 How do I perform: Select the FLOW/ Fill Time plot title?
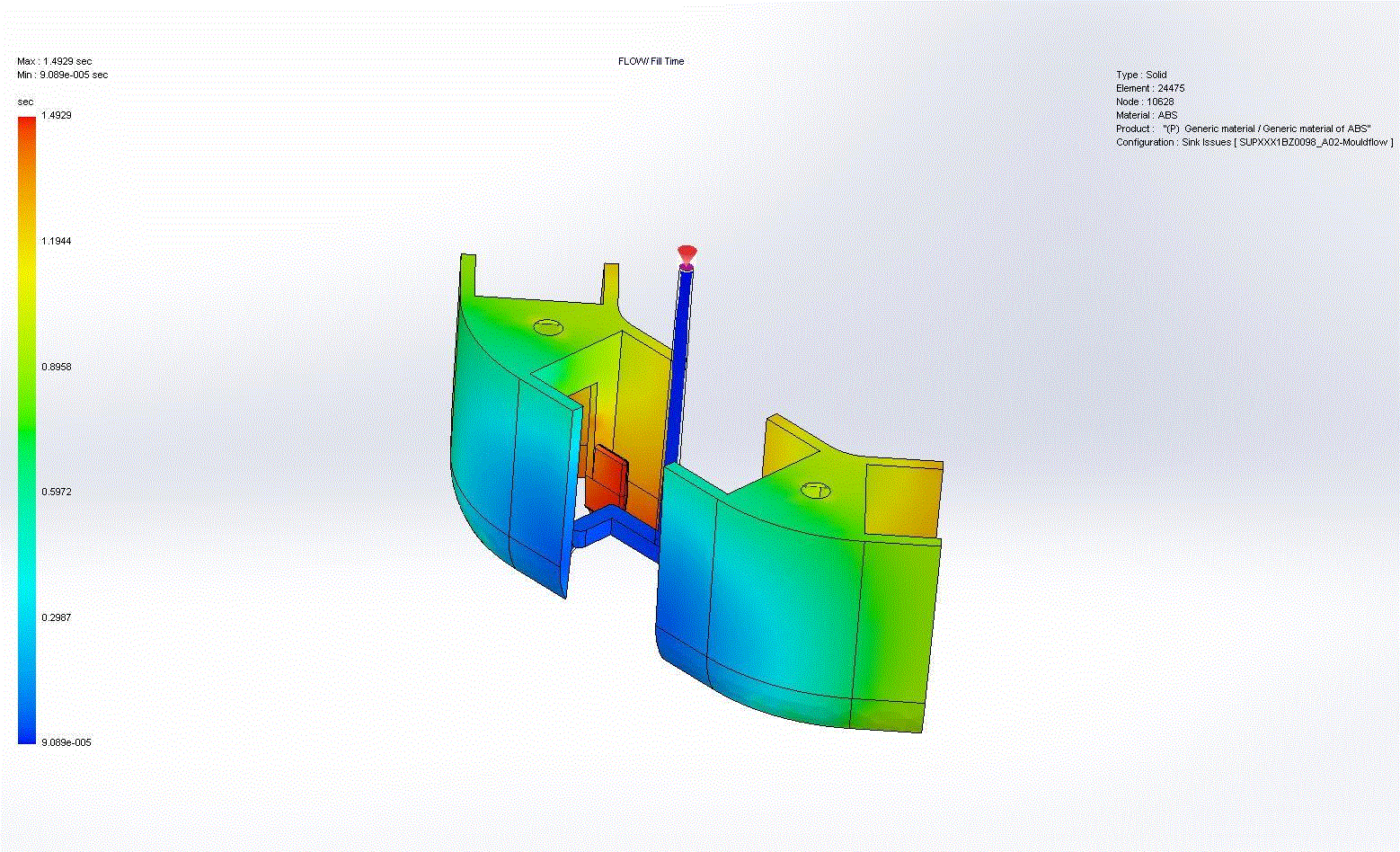coord(651,61)
